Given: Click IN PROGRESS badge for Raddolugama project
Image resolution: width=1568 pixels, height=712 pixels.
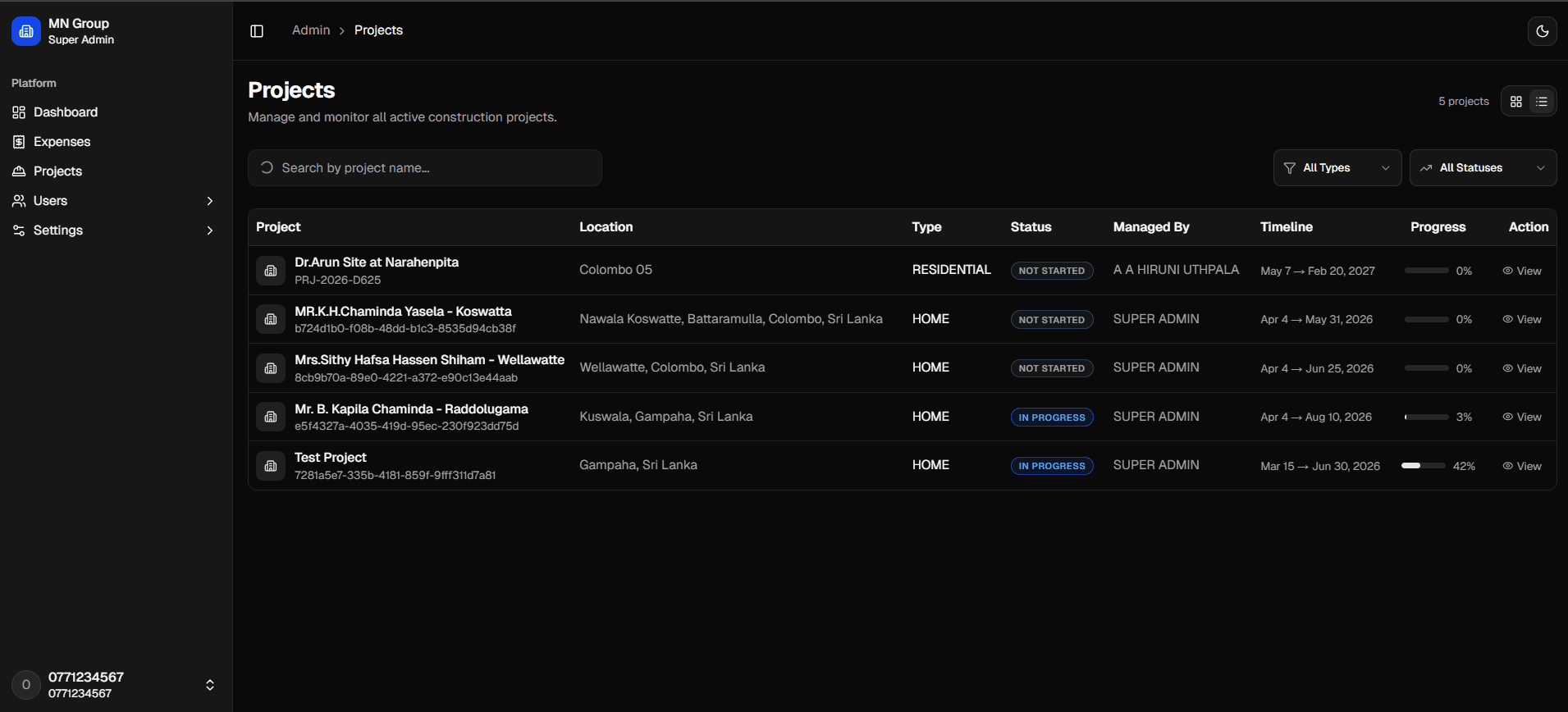Looking at the screenshot, I should tap(1052, 418).
